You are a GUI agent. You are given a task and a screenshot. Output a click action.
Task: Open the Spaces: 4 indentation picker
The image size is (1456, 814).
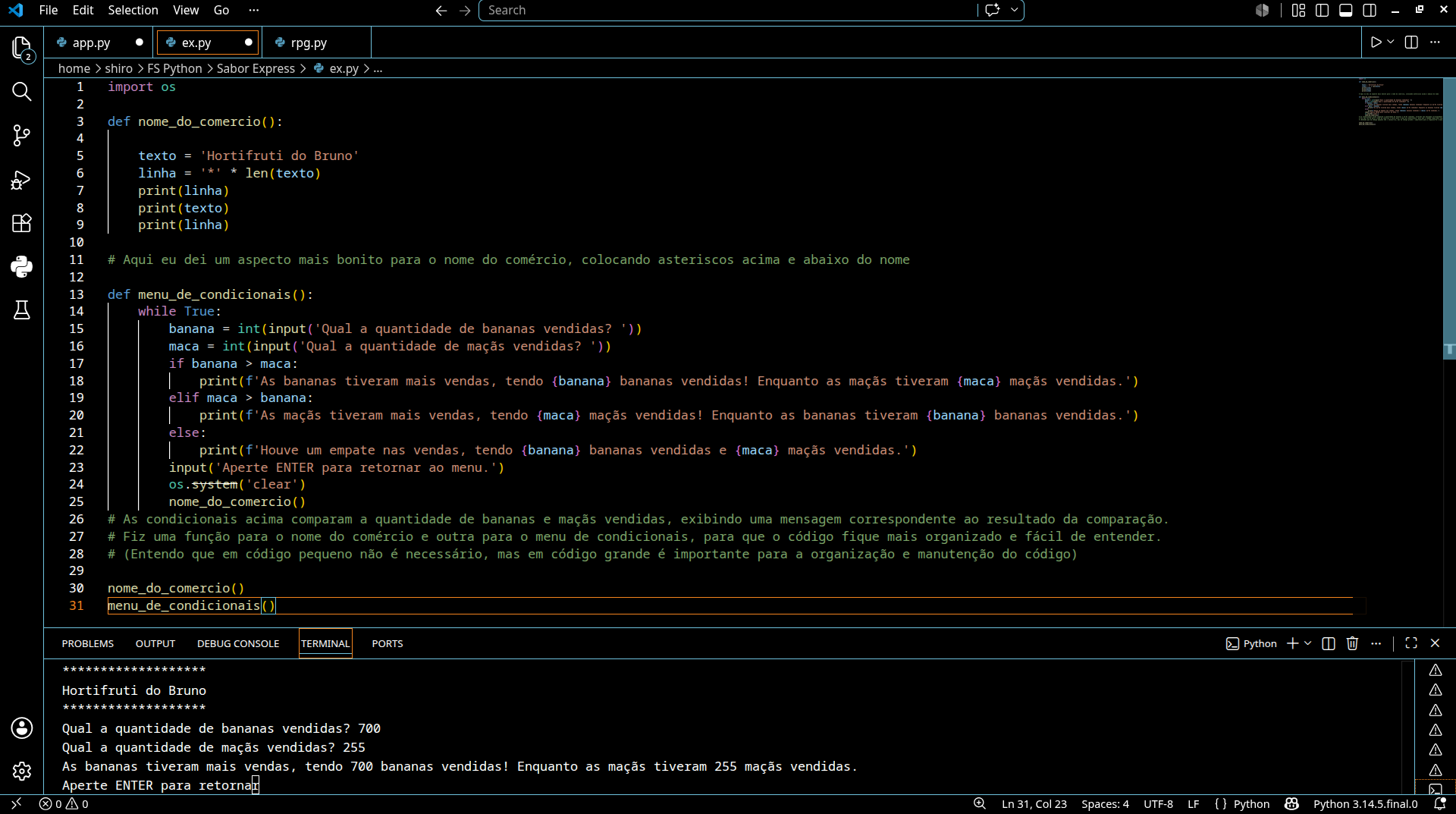tap(1105, 804)
